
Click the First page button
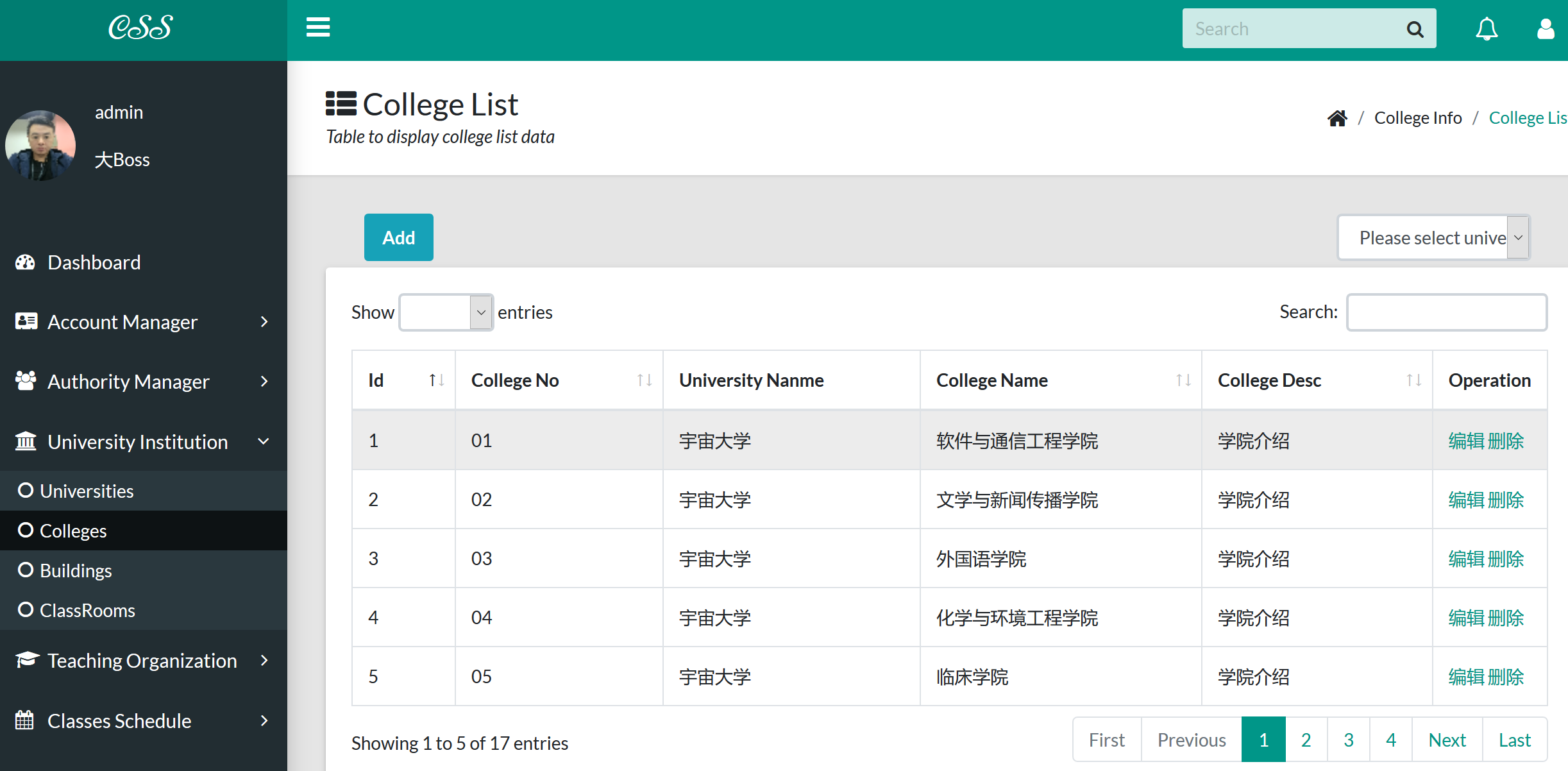pyautogui.click(x=1107, y=740)
